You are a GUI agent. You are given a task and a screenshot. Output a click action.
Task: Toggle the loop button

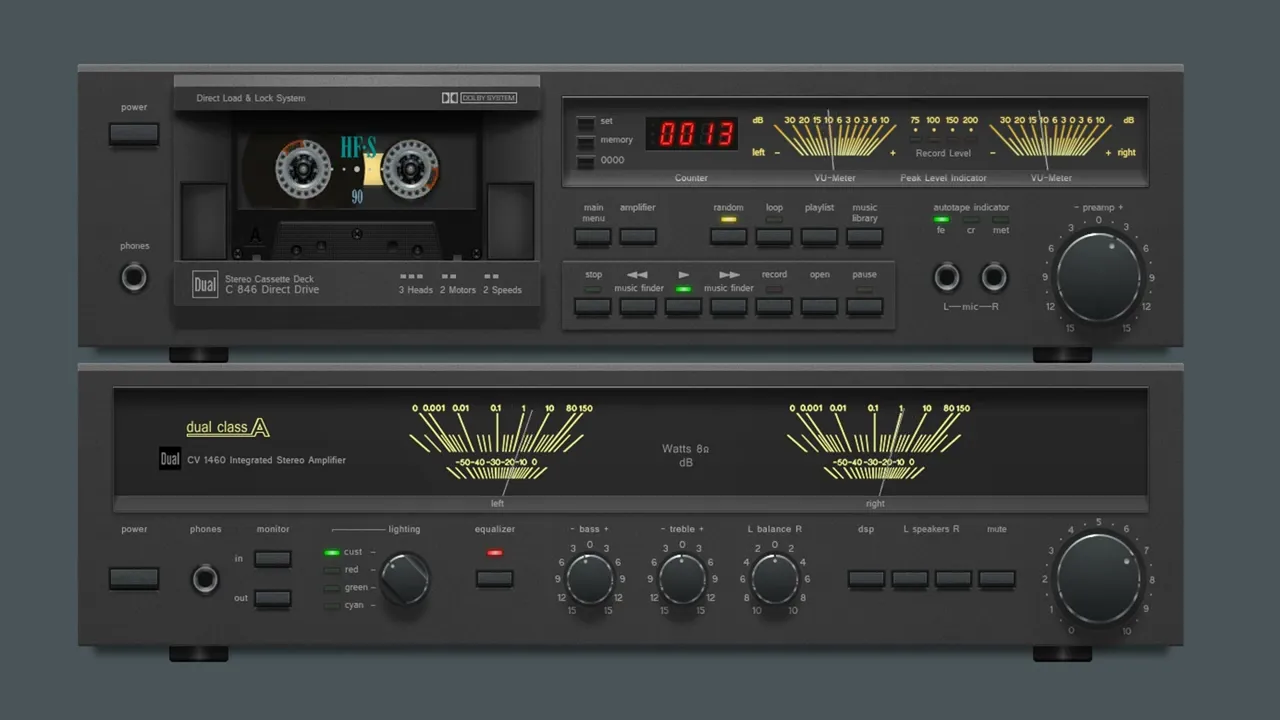pos(774,237)
